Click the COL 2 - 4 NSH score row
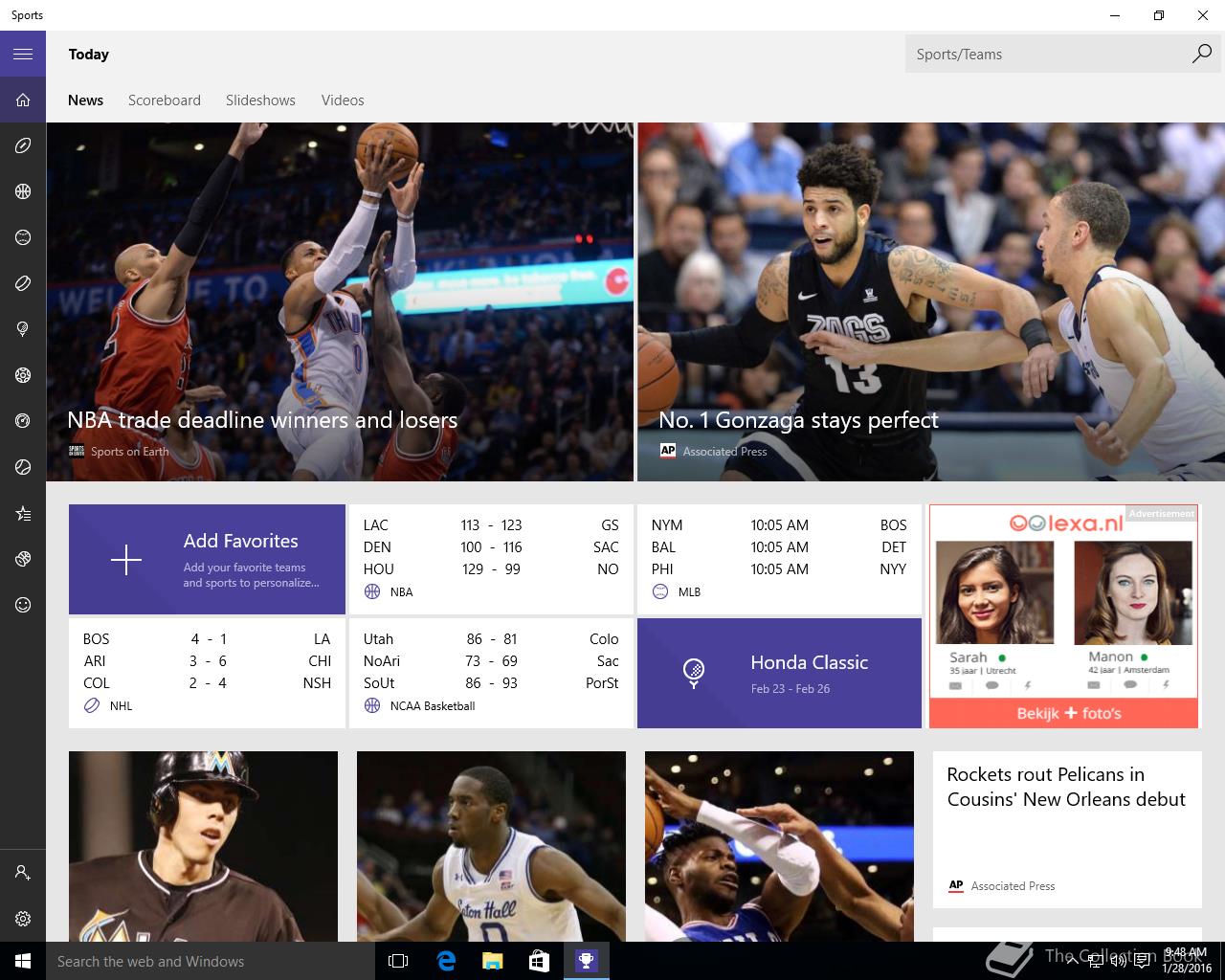 [207, 682]
